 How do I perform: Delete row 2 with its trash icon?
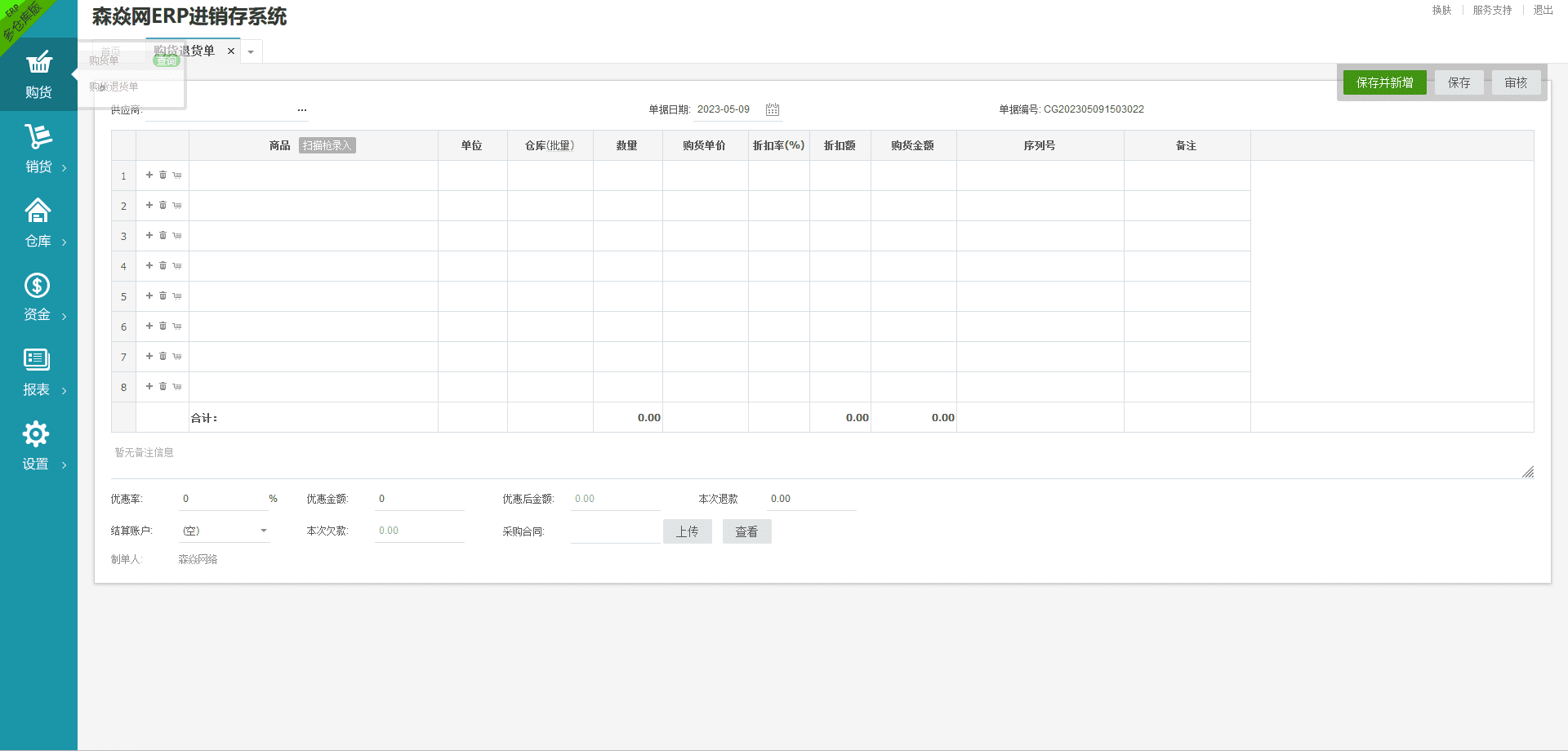click(x=163, y=205)
